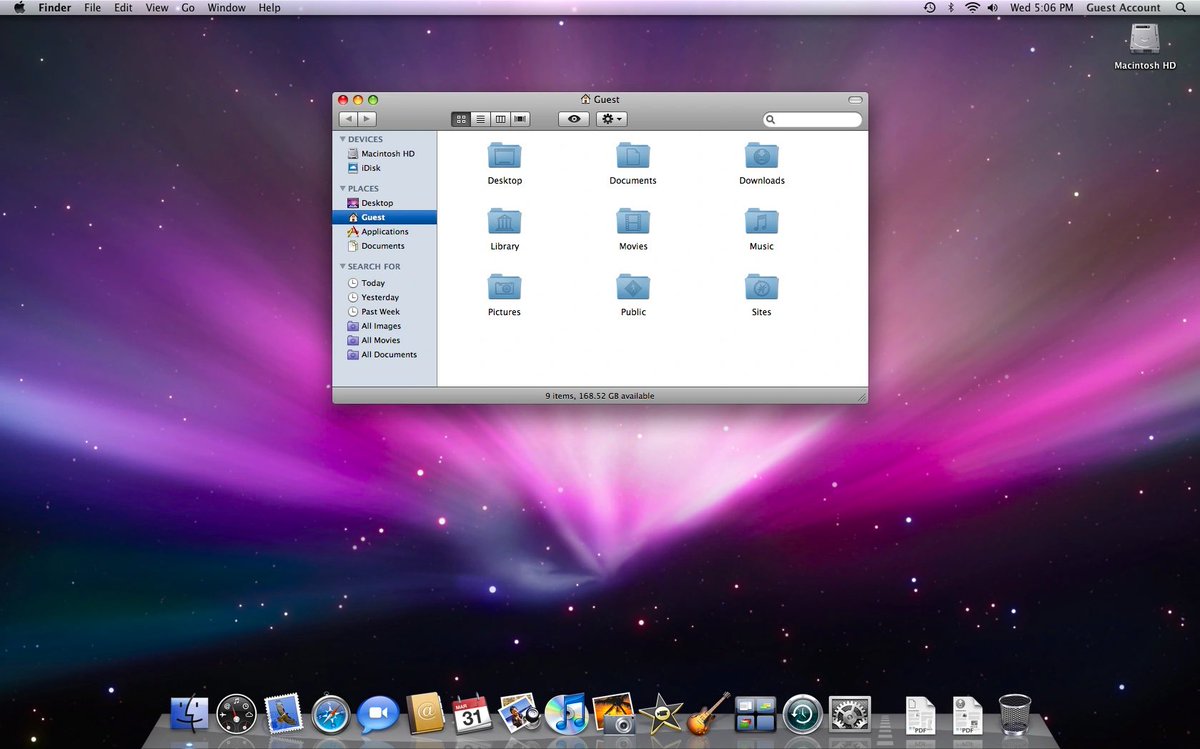The height and width of the screenshot is (749, 1200).
Task: Select Applications in the sidebar
Action: click(385, 231)
